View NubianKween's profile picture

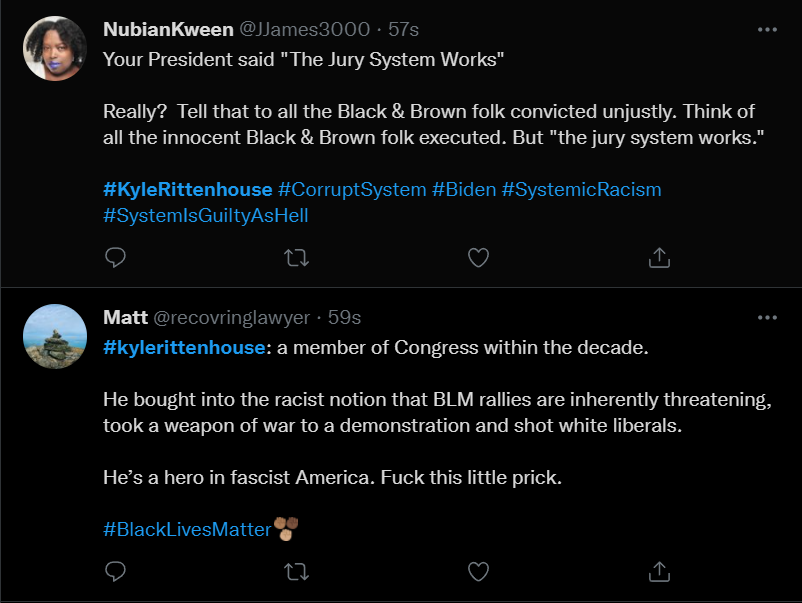pos(55,48)
